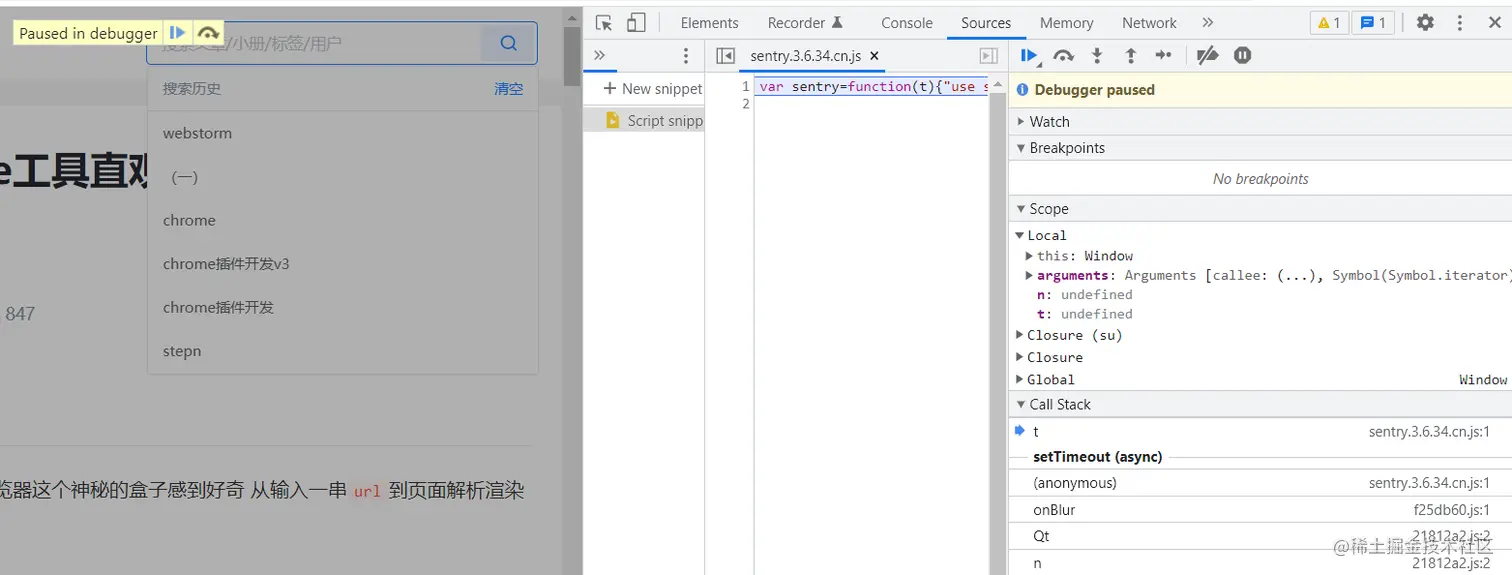This screenshot has height=575, width=1512.
Task: Expand the Watch section
Action: pyautogui.click(x=1260, y=121)
